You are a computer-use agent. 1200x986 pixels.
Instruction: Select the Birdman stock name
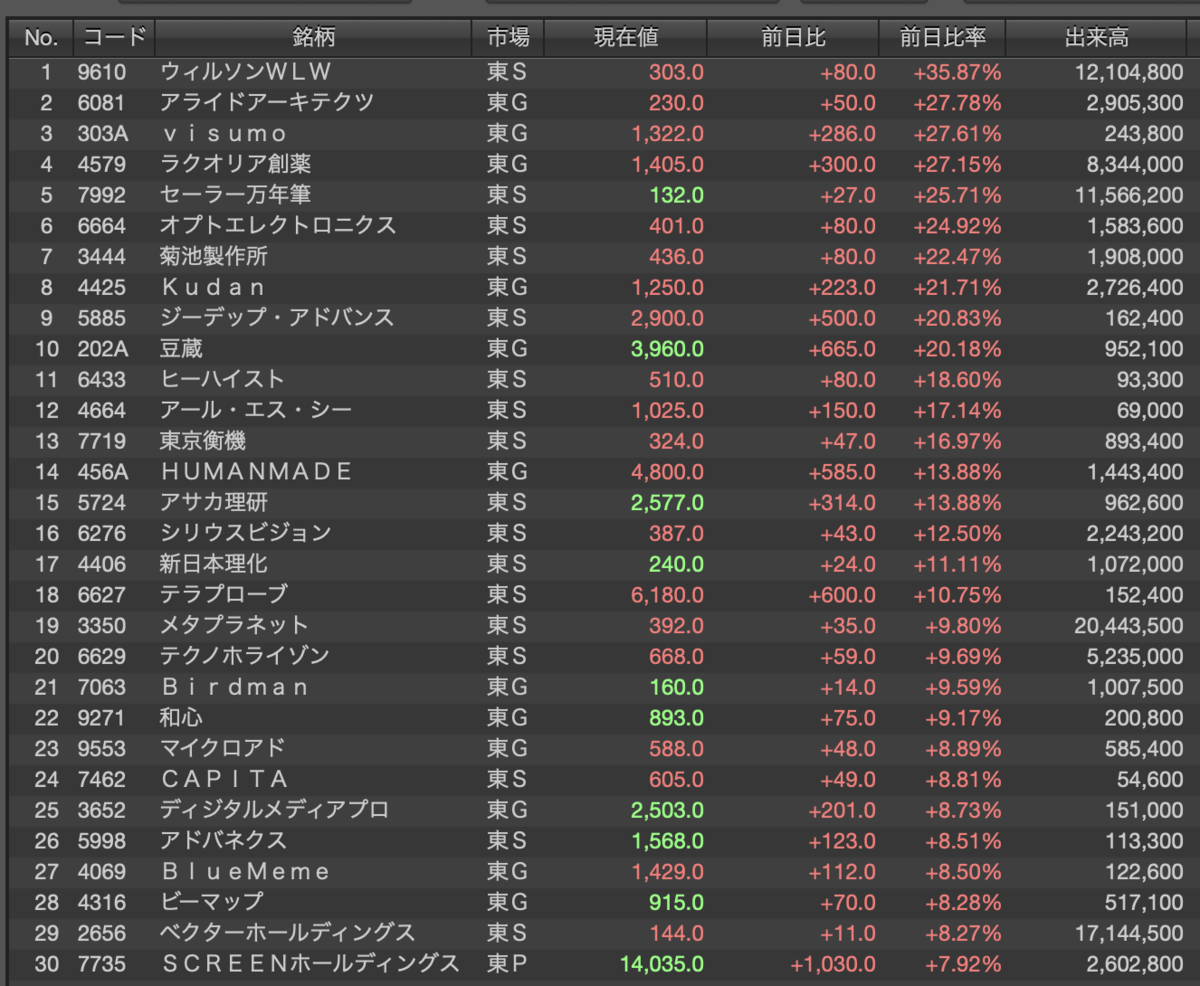[x=234, y=688]
